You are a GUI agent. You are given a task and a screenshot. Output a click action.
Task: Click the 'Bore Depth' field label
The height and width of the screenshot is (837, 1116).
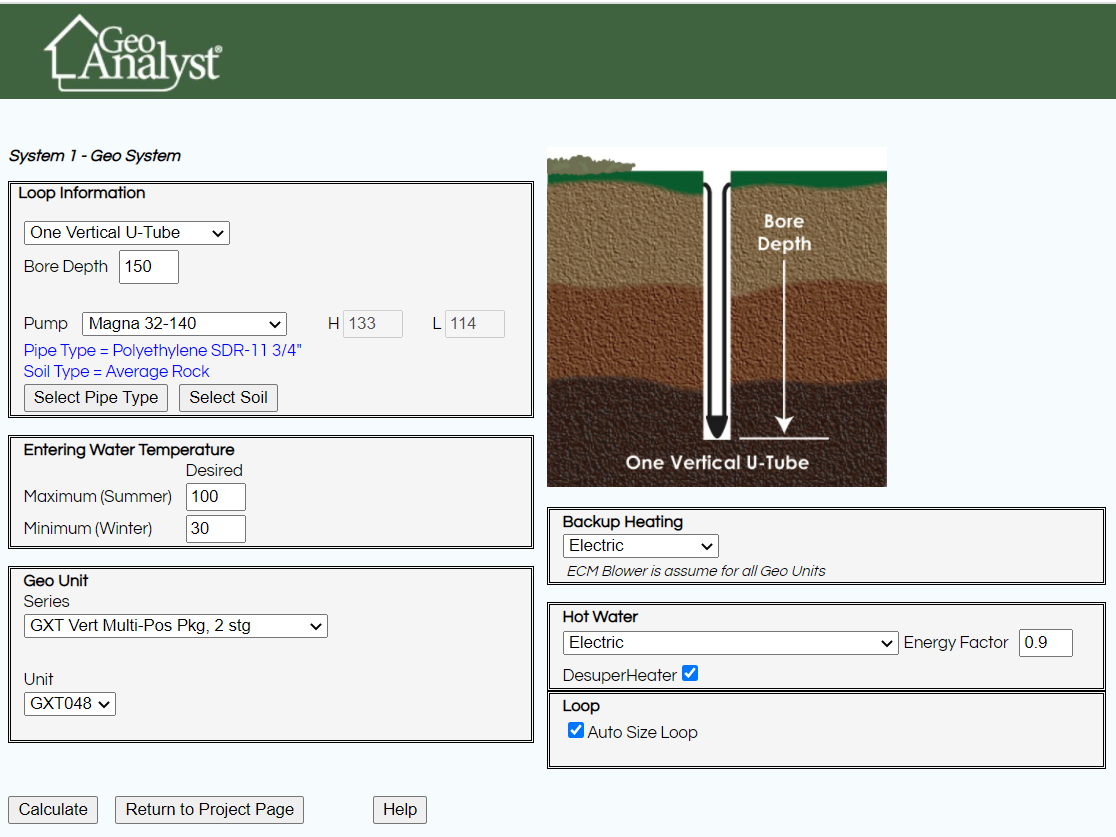click(65, 267)
